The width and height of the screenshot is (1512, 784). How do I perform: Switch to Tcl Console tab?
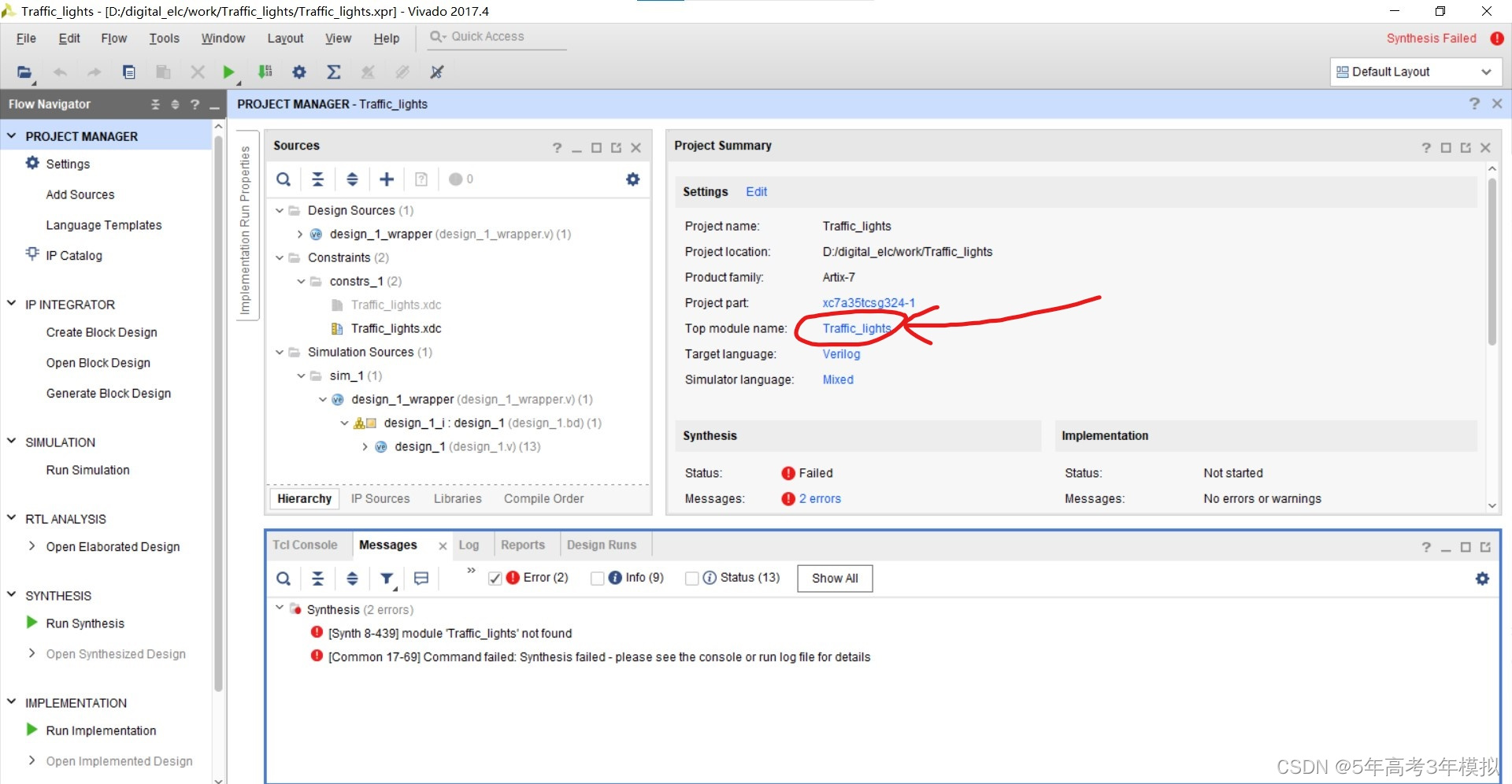point(305,545)
